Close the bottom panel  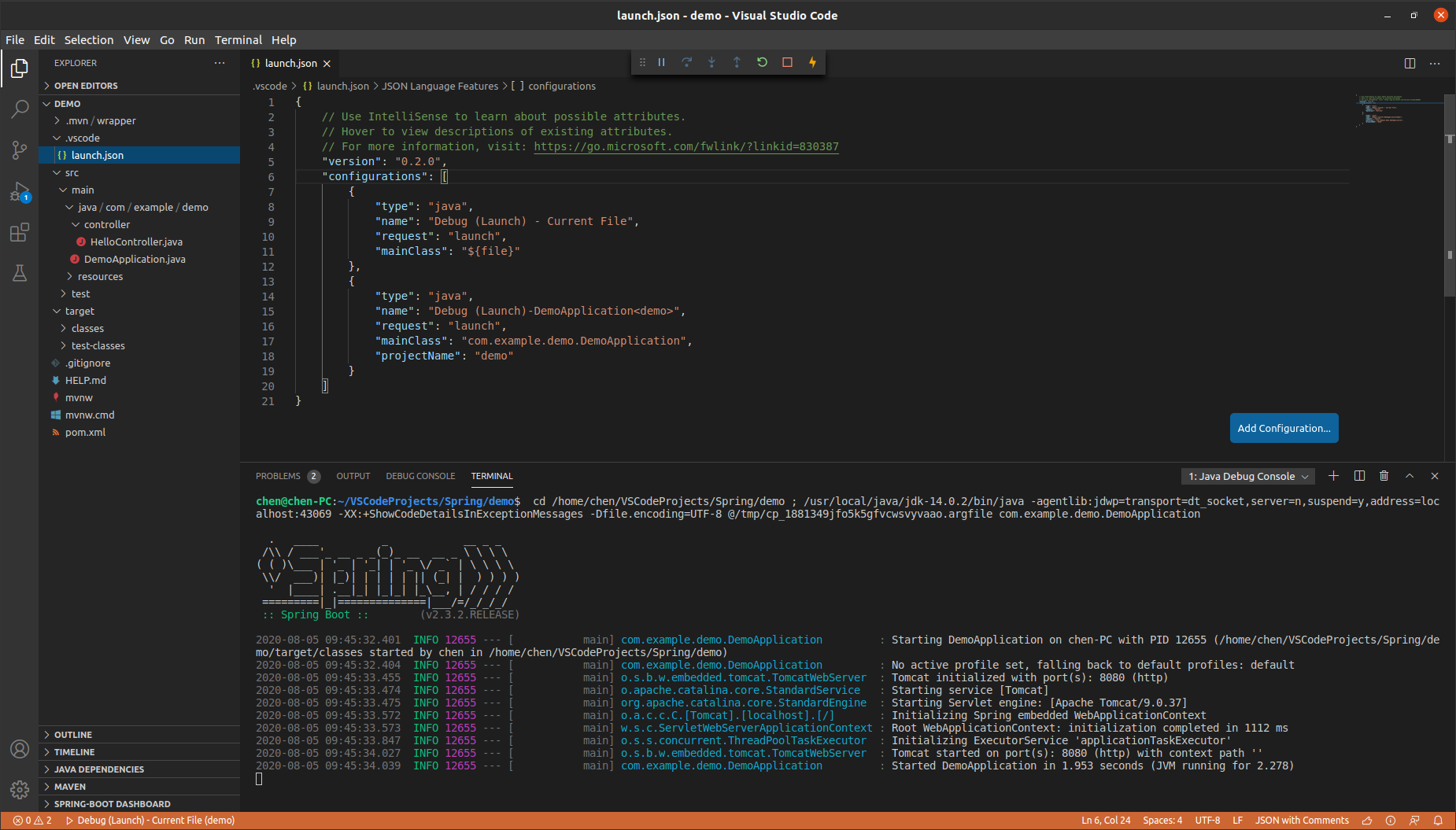click(x=1435, y=476)
